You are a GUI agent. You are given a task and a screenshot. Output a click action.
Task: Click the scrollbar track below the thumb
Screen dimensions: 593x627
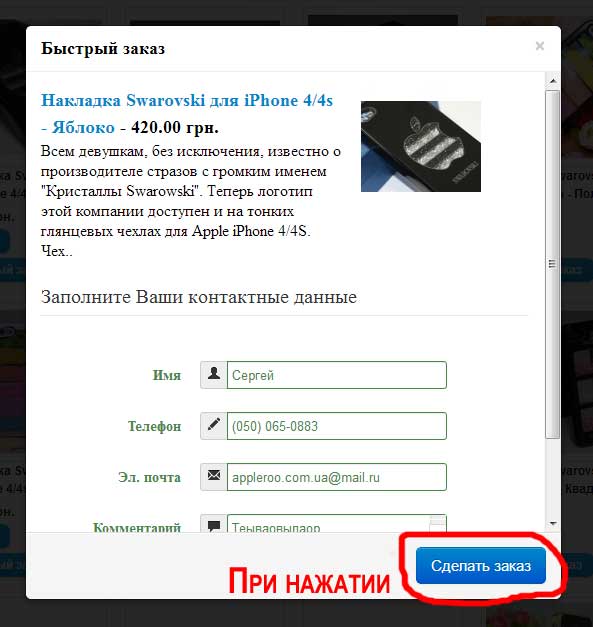pyautogui.click(x=553, y=478)
